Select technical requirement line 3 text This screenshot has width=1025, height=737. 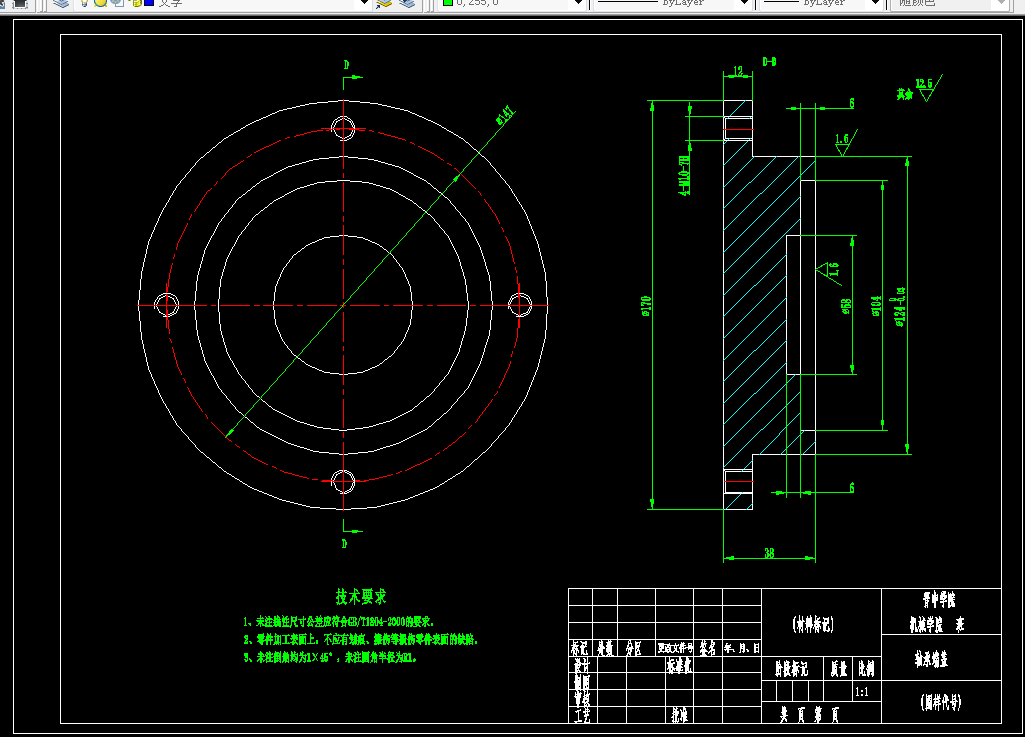(x=330, y=657)
